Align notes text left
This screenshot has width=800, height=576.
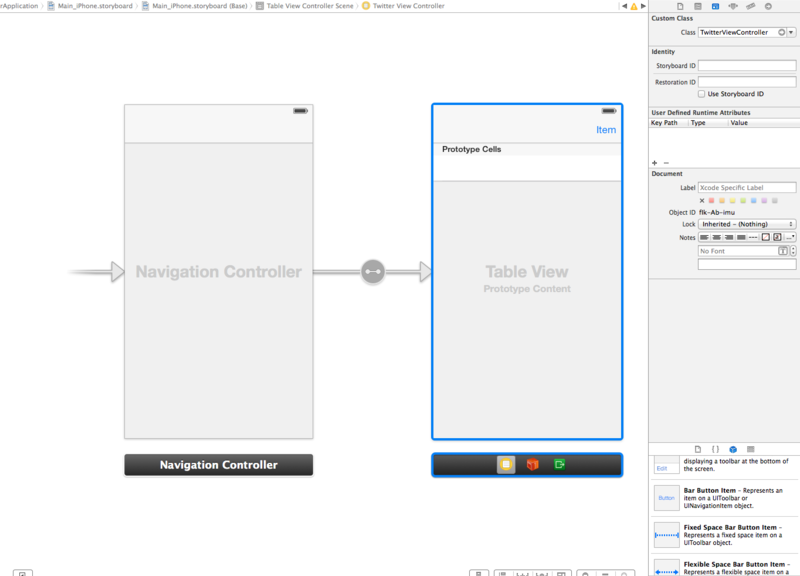[x=704, y=237]
